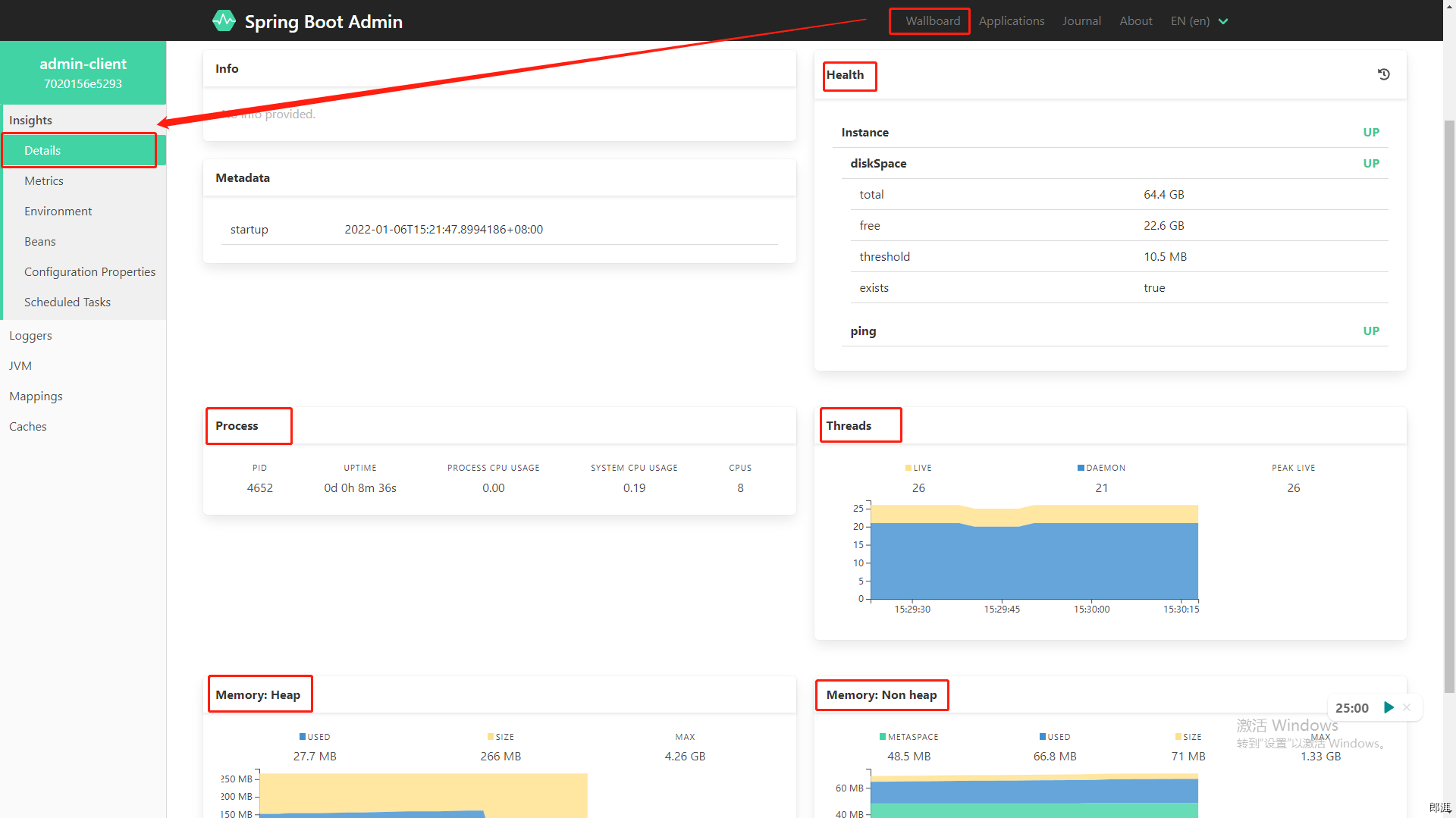This screenshot has width=1456, height=818.
Task: Click the METASPACE legend swatch
Action: (883, 737)
